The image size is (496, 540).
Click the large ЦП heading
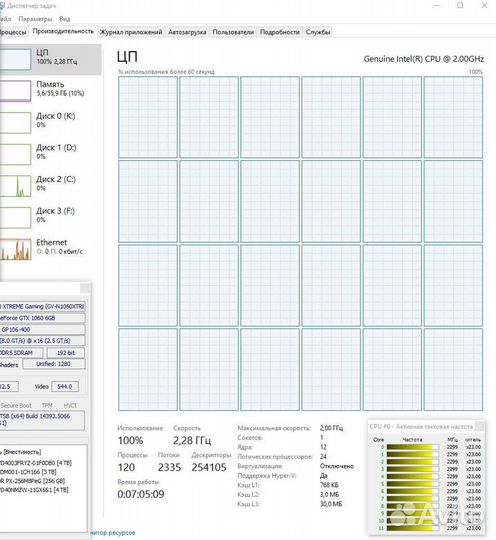(127, 57)
